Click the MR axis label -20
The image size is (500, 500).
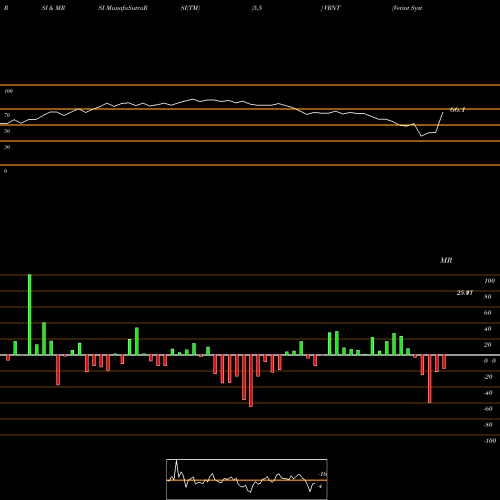click(488, 377)
